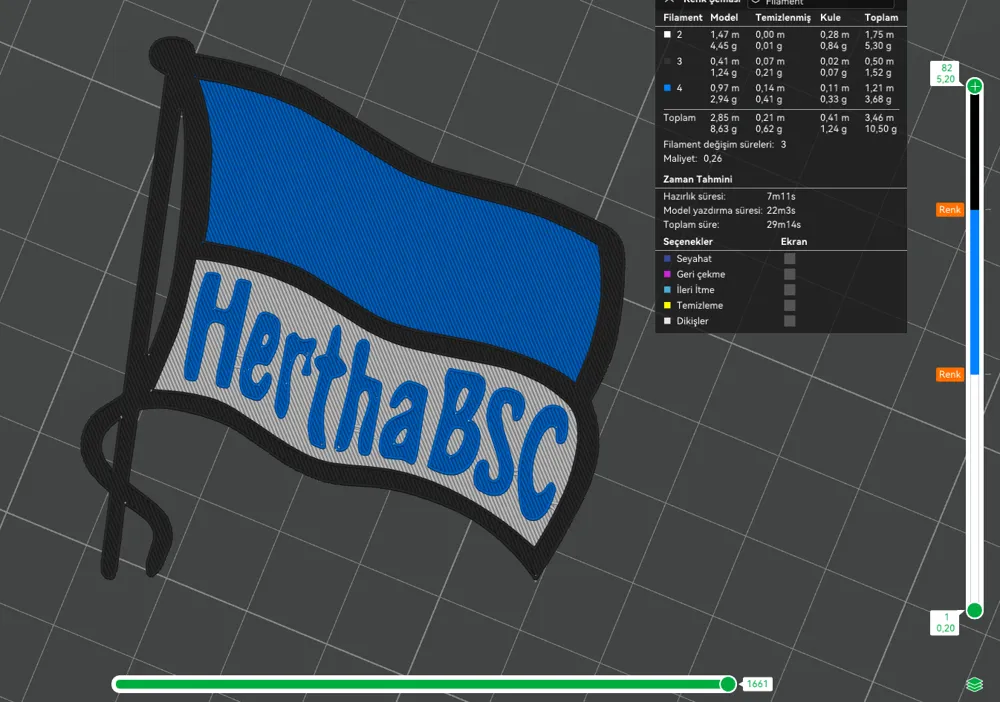Click the black segment of vertical layer slider
The height and width of the screenshot is (702, 1000).
click(x=974, y=152)
